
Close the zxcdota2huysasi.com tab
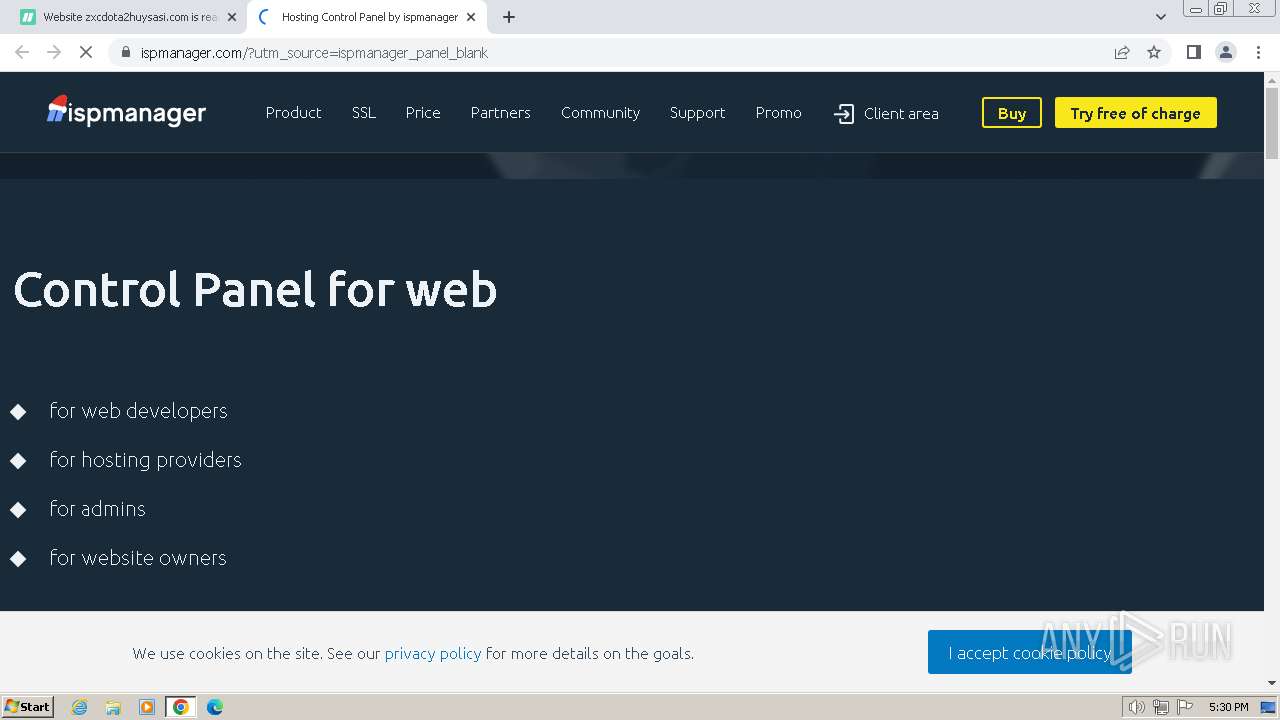tap(232, 17)
